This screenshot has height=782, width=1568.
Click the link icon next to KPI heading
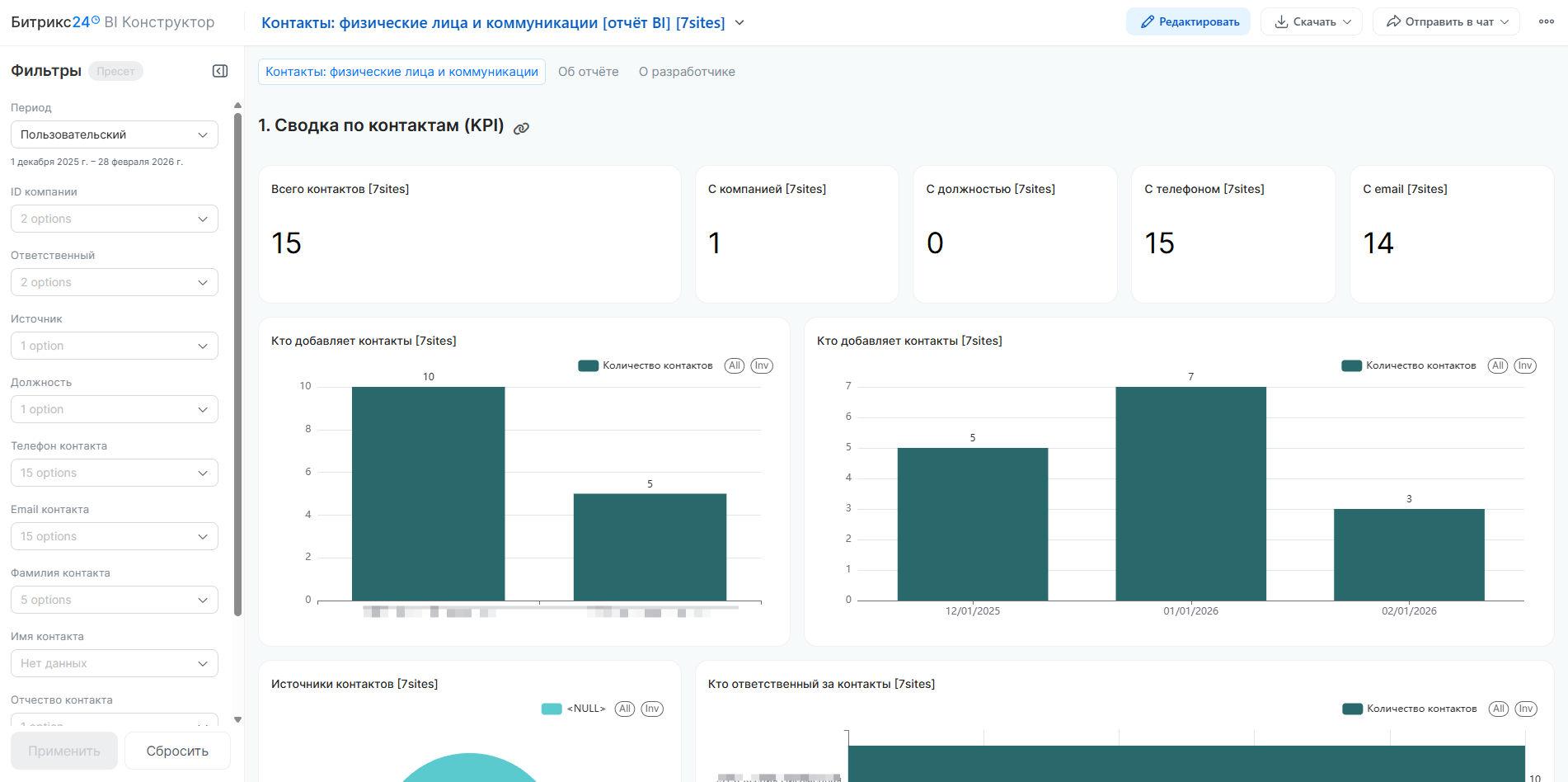(521, 128)
